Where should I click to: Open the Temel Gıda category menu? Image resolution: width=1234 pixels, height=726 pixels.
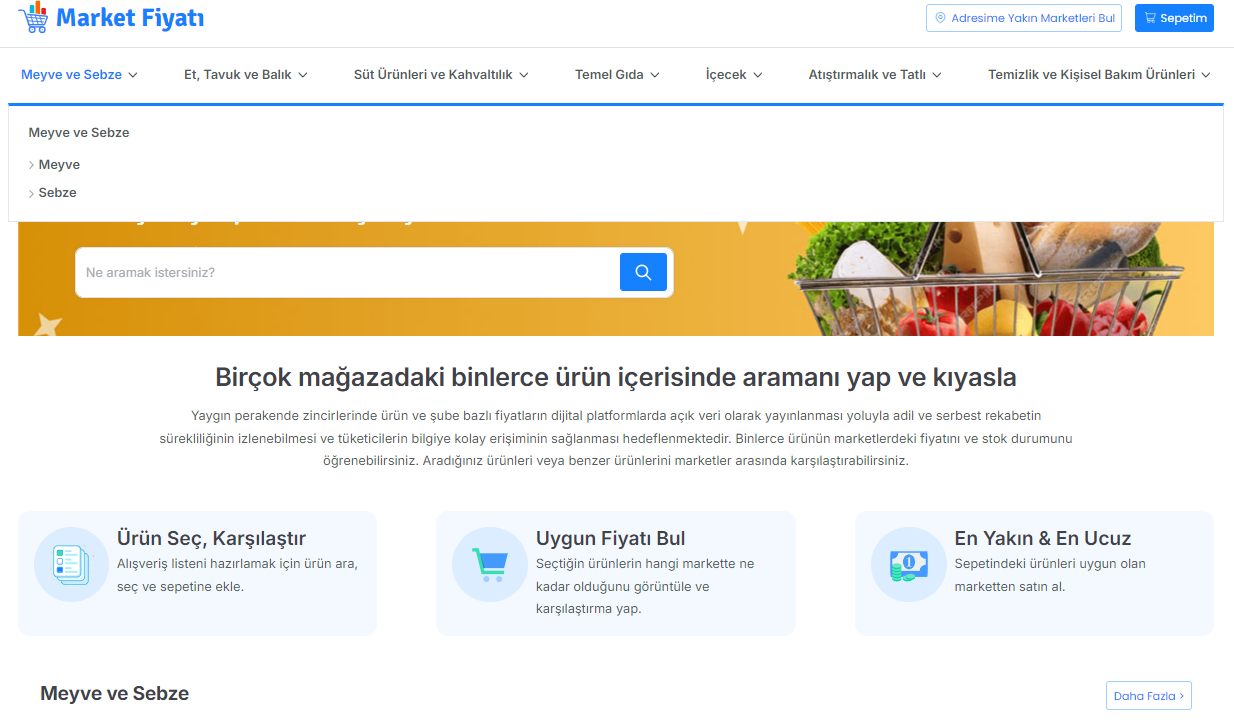[x=616, y=74]
